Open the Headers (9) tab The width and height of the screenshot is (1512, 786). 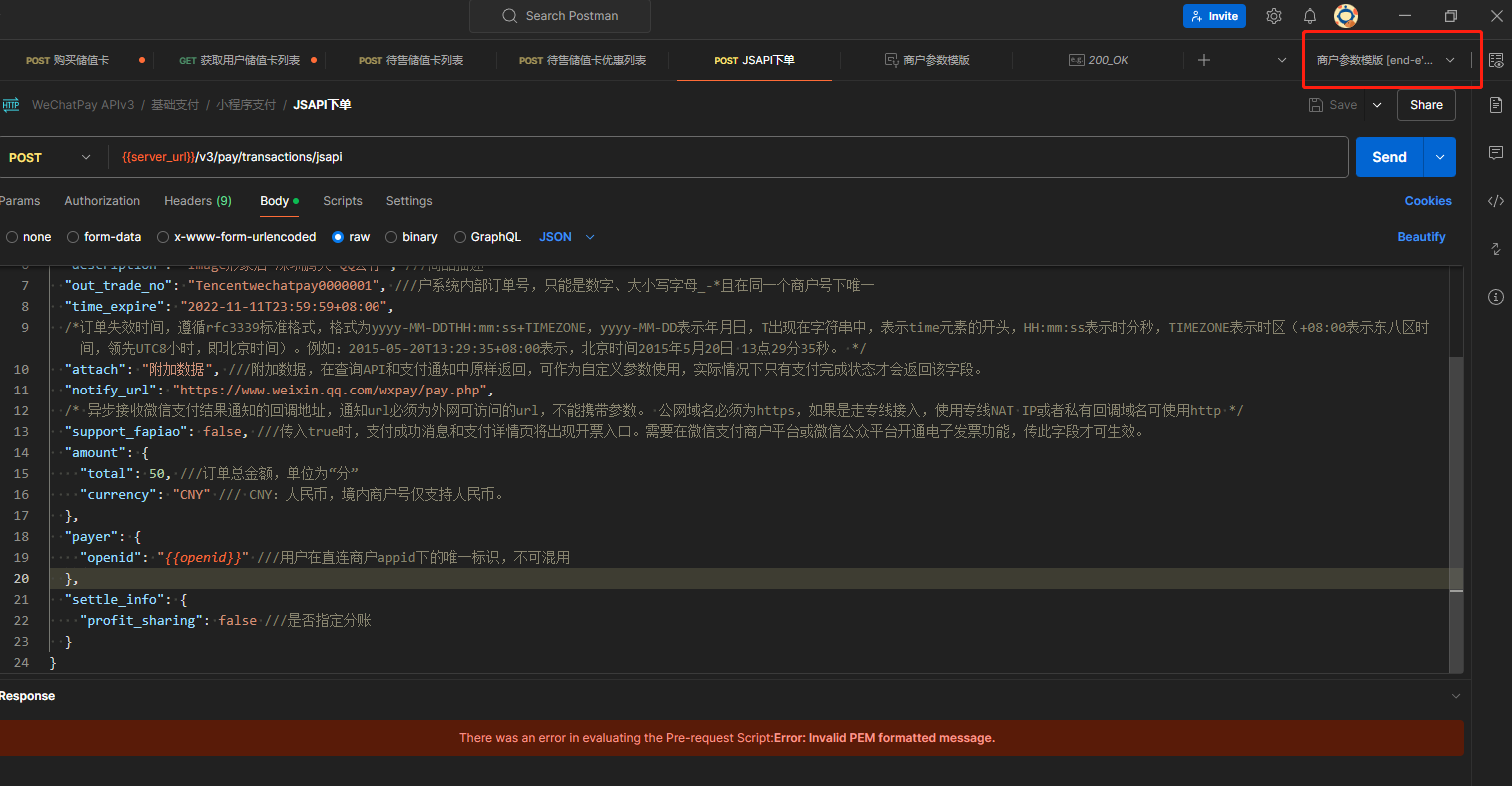[198, 201]
